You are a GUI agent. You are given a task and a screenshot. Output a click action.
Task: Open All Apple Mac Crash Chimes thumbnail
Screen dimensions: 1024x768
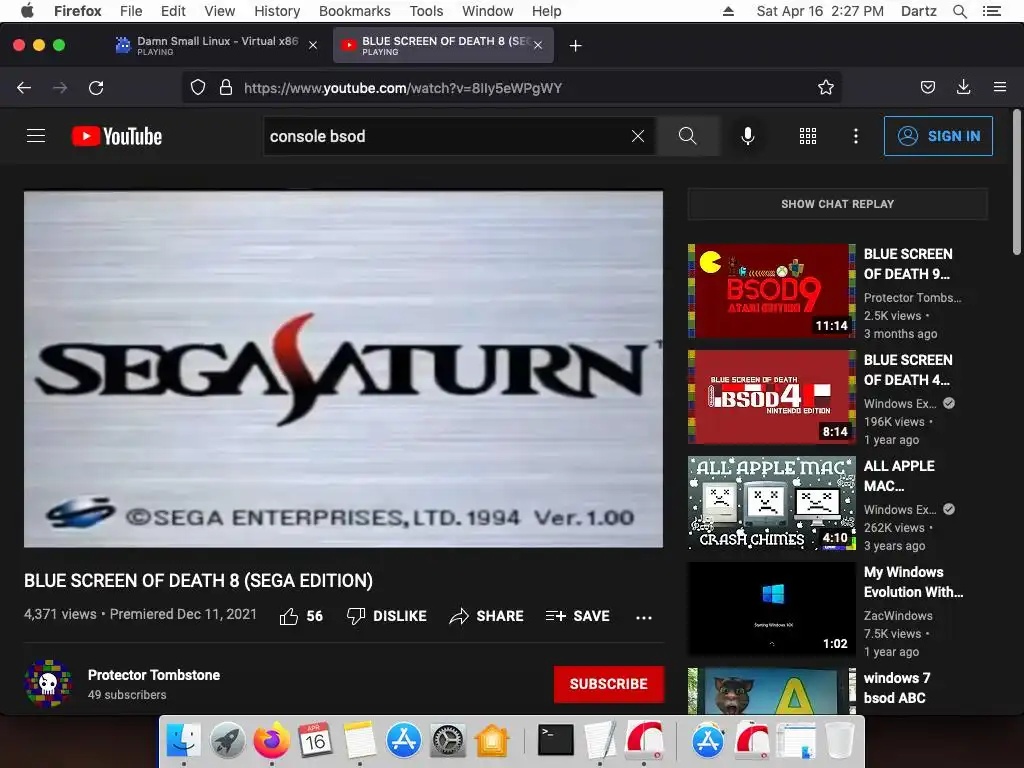click(772, 503)
